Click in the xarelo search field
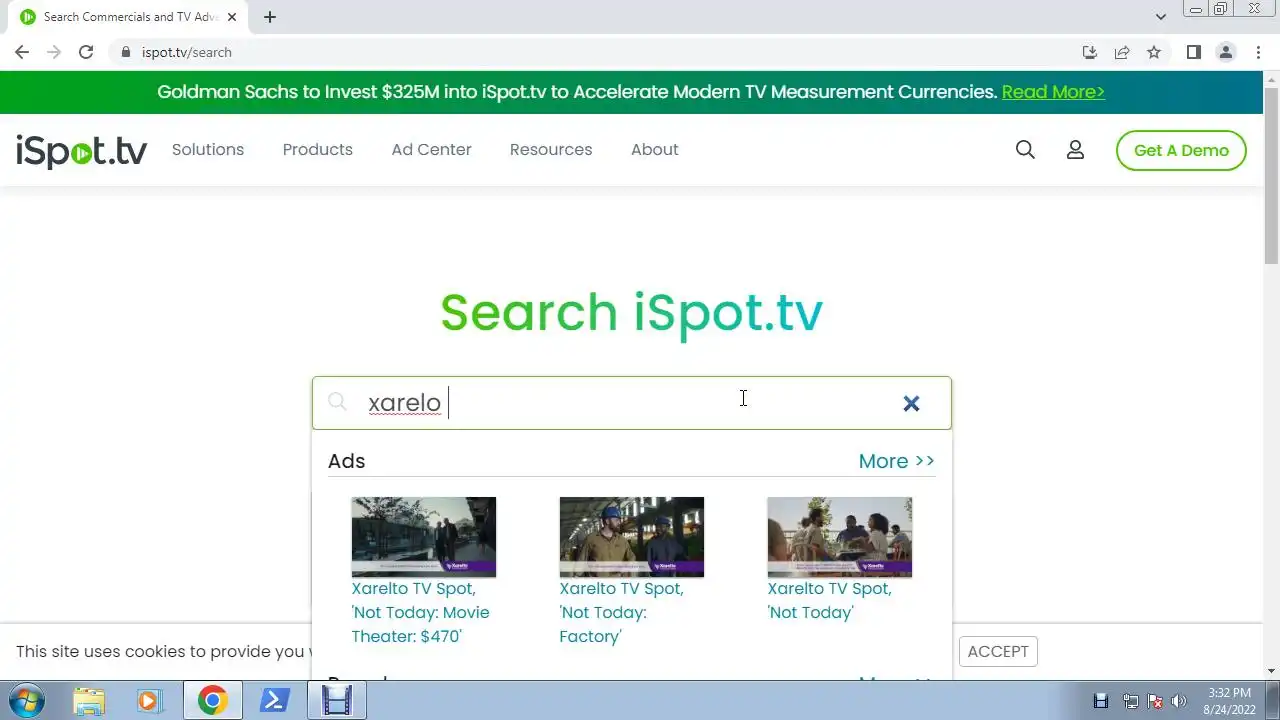1280x720 pixels. click(630, 403)
